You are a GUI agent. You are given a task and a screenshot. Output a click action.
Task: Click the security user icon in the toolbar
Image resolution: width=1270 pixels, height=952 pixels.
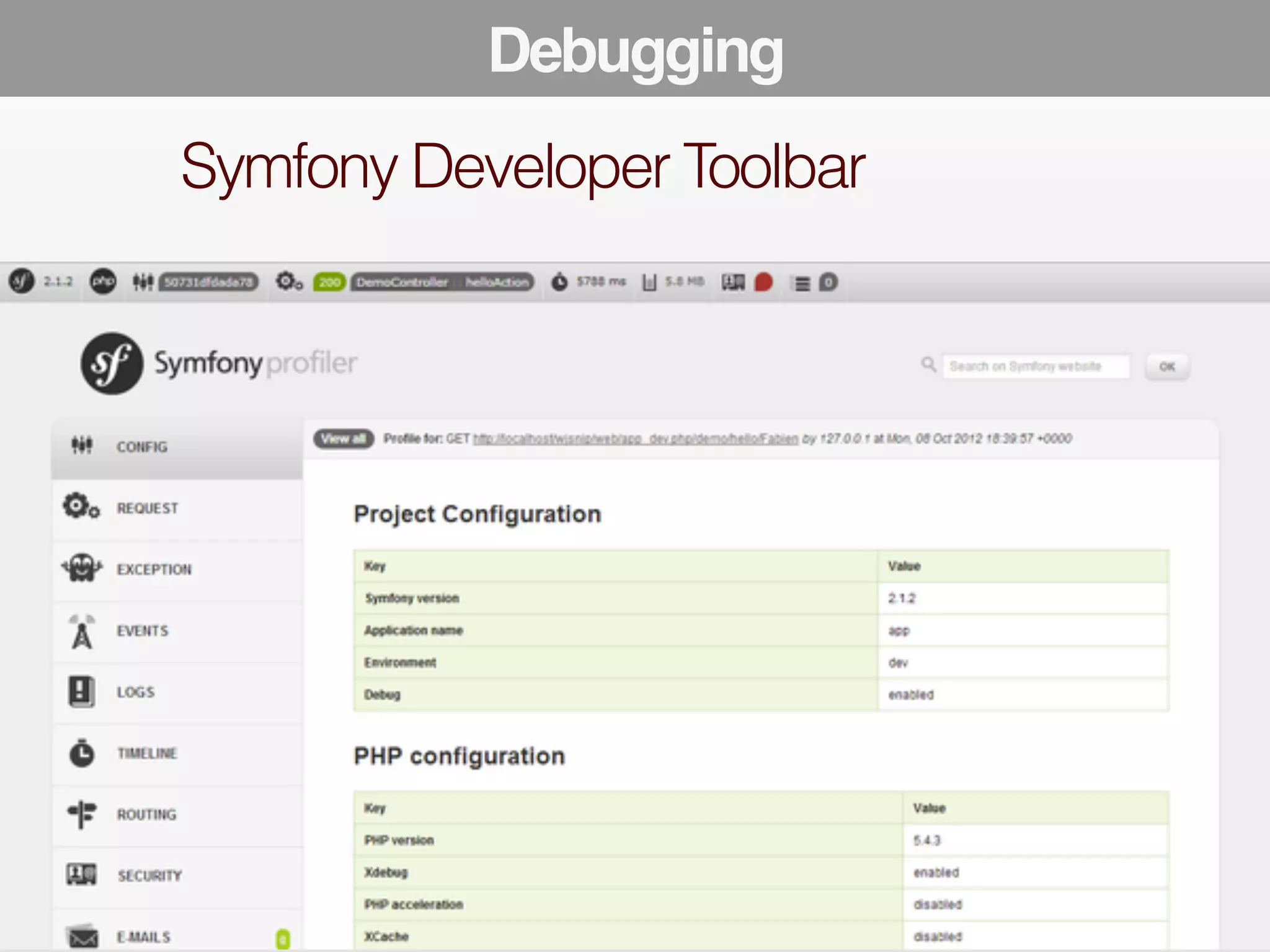click(x=733, y=283)
